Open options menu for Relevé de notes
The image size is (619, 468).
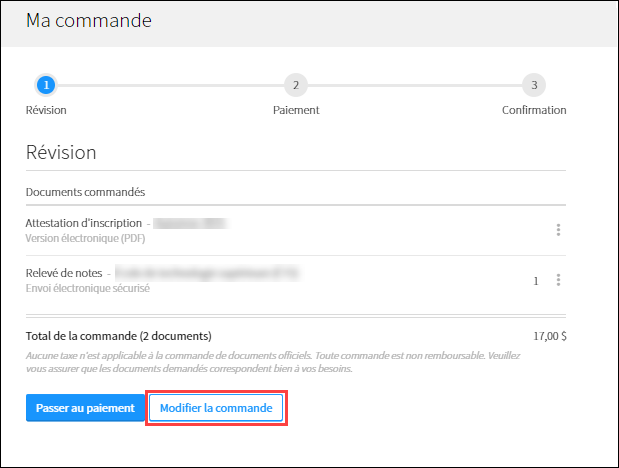pos(558,280)
